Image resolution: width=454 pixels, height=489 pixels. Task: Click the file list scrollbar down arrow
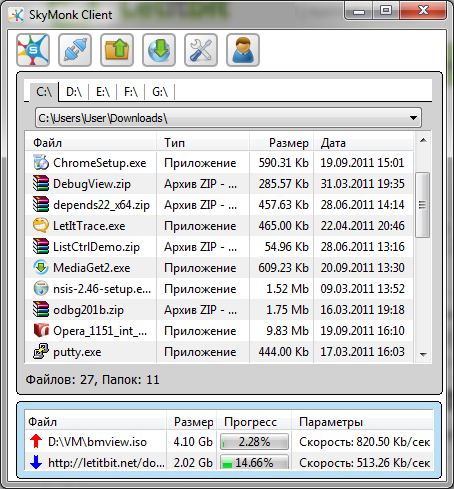[423, 355]
